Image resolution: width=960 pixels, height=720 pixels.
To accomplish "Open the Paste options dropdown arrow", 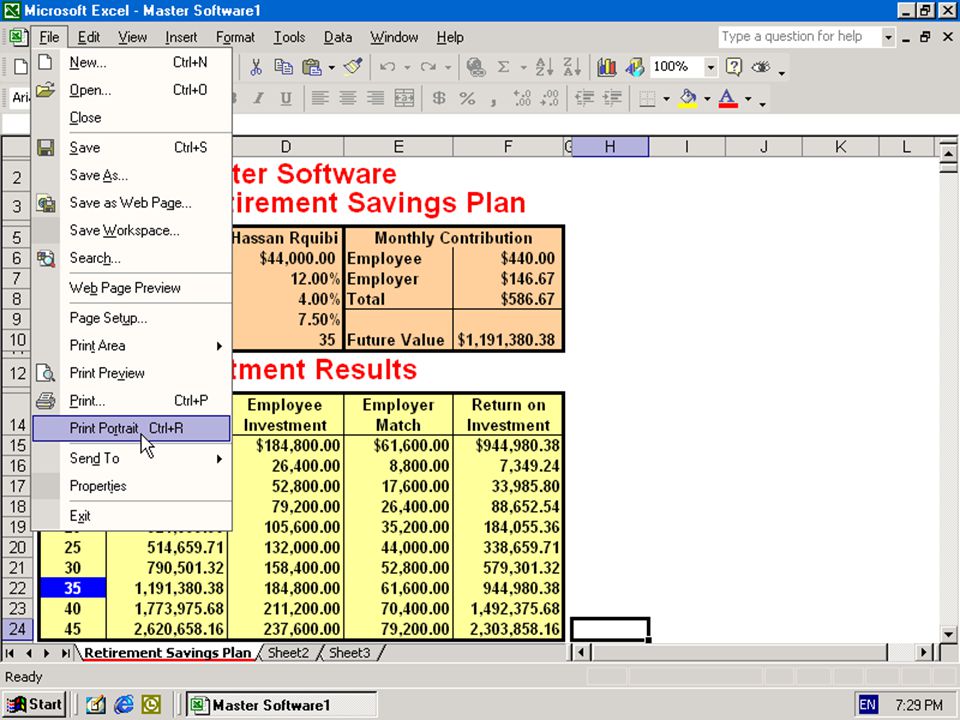I will coord(331,67).
